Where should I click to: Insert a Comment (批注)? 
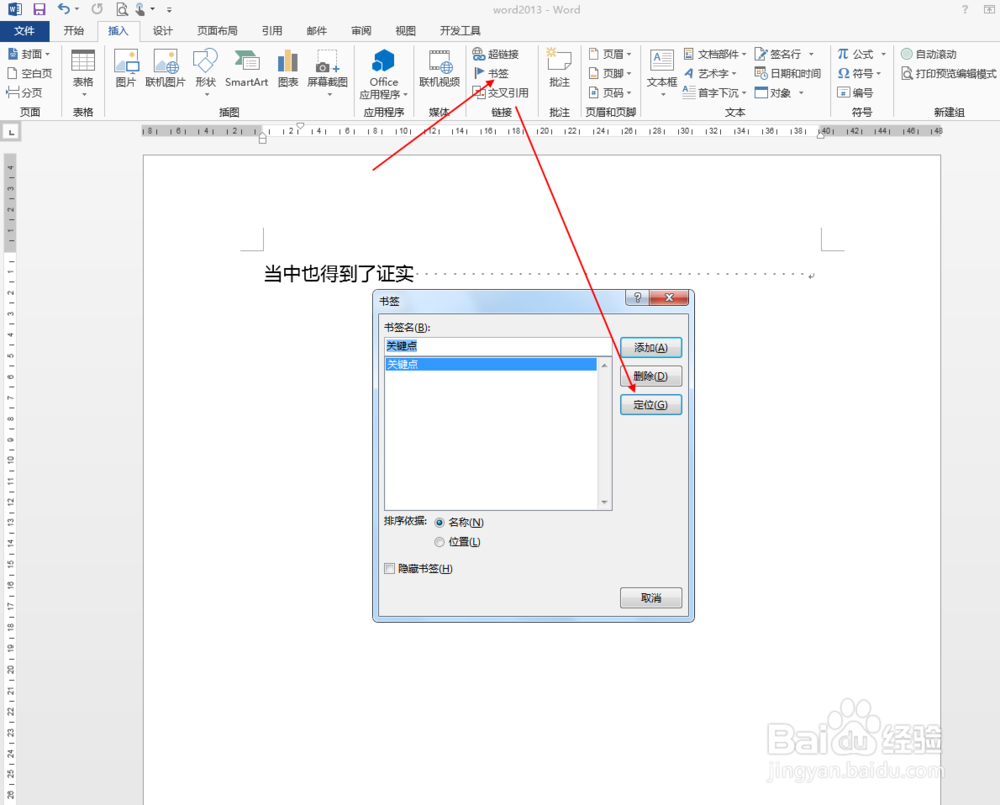point(559,68)
